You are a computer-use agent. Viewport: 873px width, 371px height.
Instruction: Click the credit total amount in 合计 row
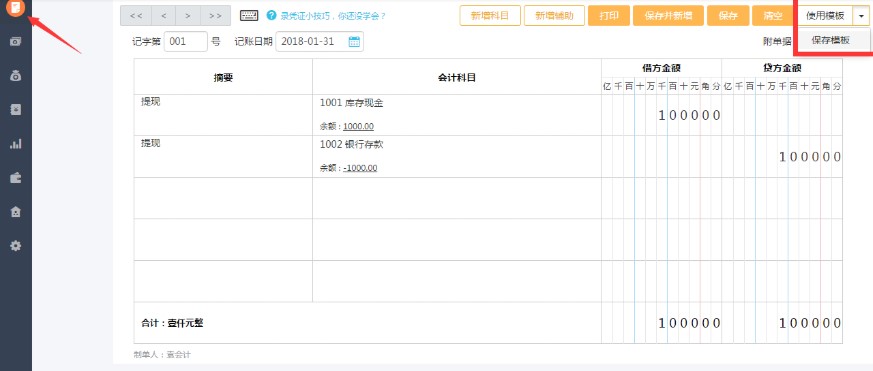pyautogui.click(x=810, y=323)
